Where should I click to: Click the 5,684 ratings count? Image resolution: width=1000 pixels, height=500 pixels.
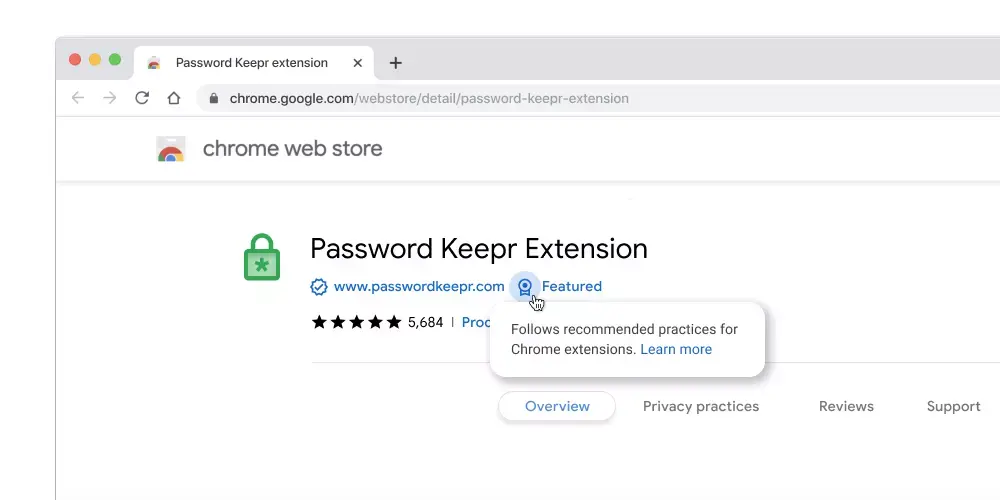(425, 322)
